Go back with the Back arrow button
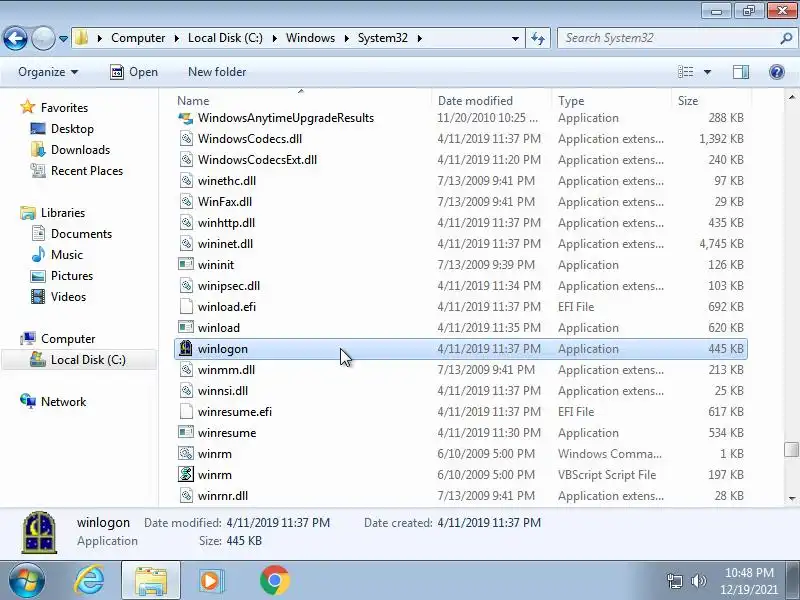 pyautogui.click(x=15, y=38)
